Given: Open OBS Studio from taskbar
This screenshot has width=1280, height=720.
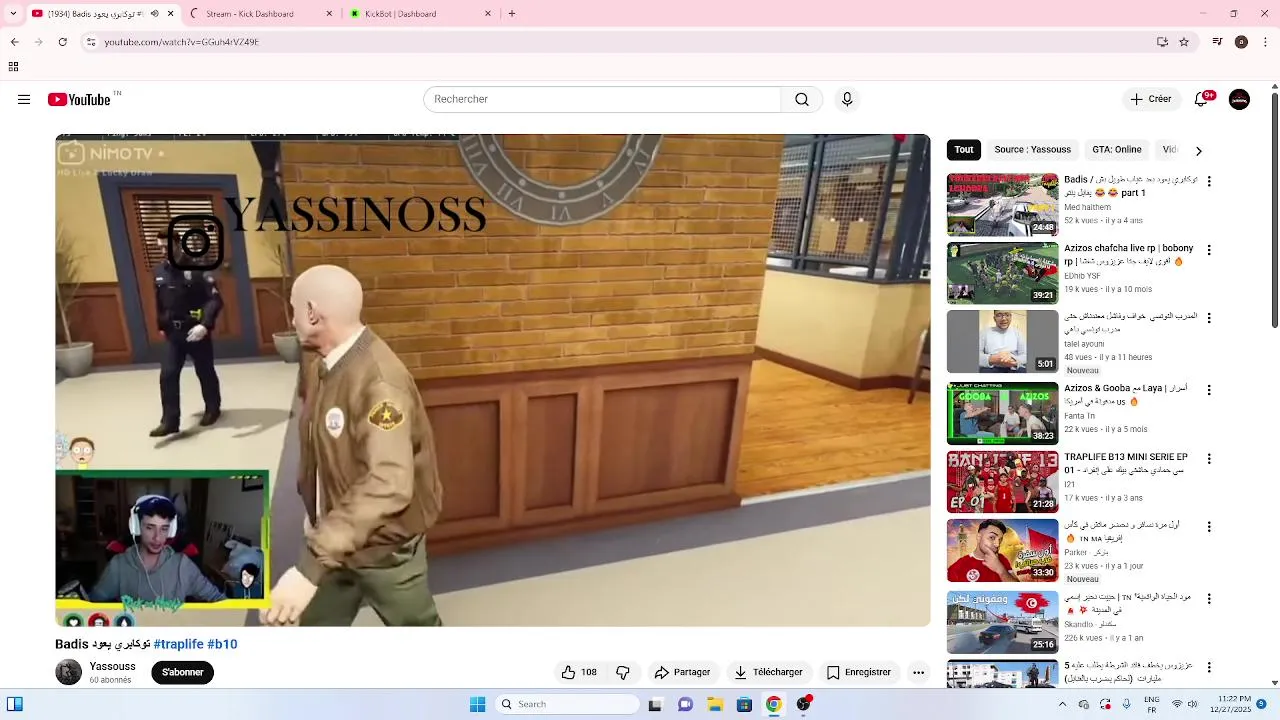Looking at the screenshot, I should [x=803, y=704].
